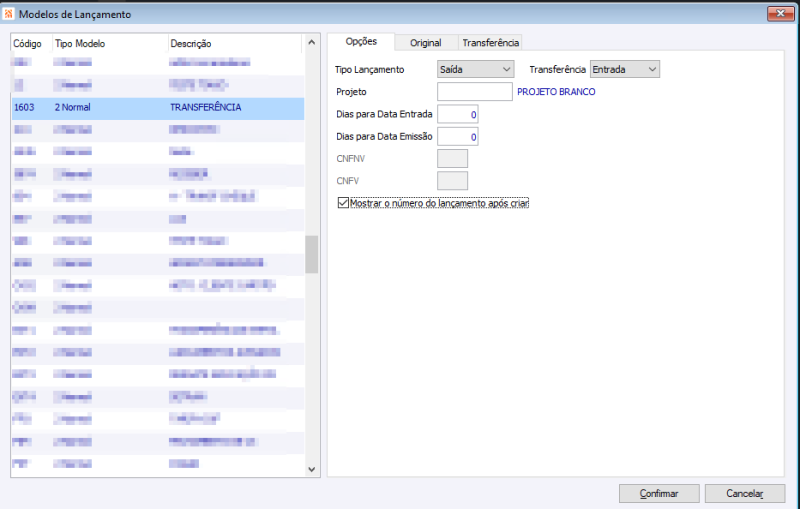Click the application icon in title bar
800x509 pixels.
(x=9, y=14)
